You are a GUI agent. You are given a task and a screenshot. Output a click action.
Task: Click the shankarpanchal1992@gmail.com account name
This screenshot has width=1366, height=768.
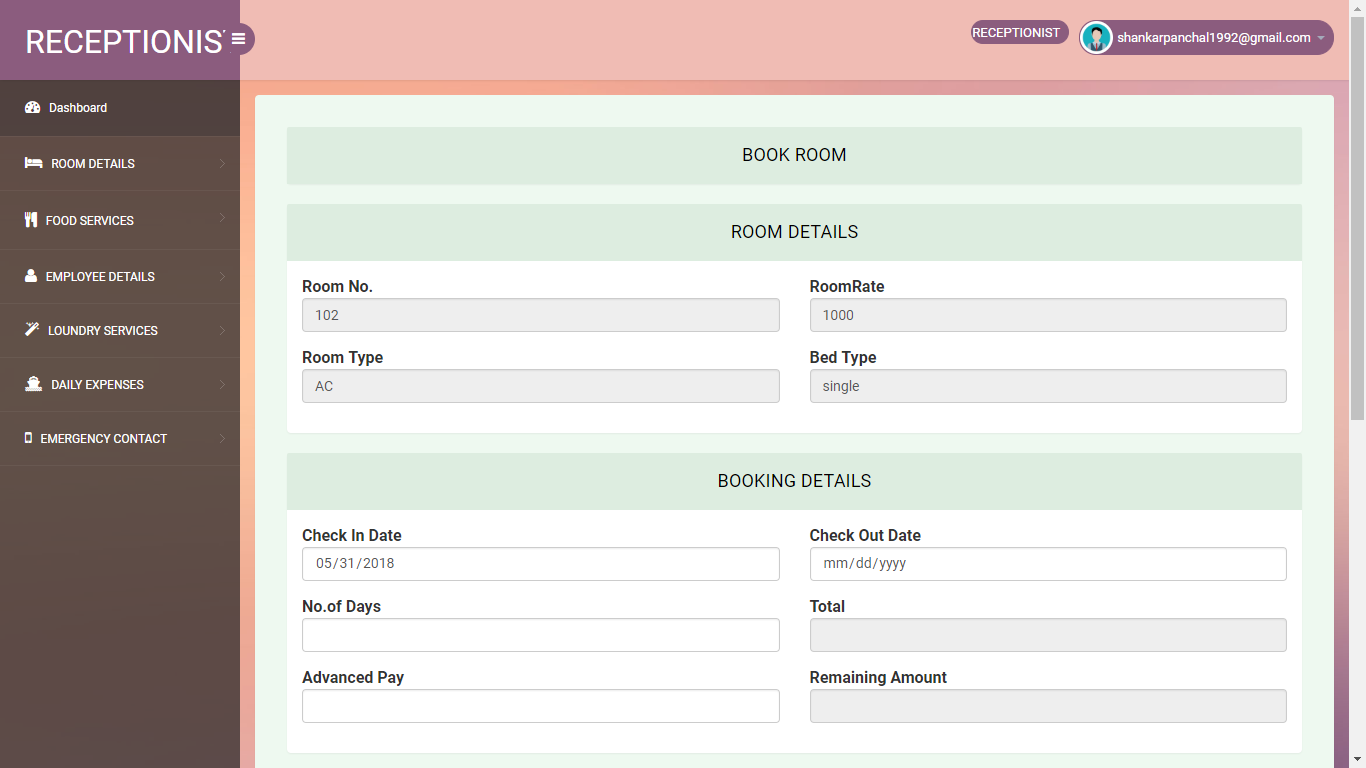click(1214, 38)
